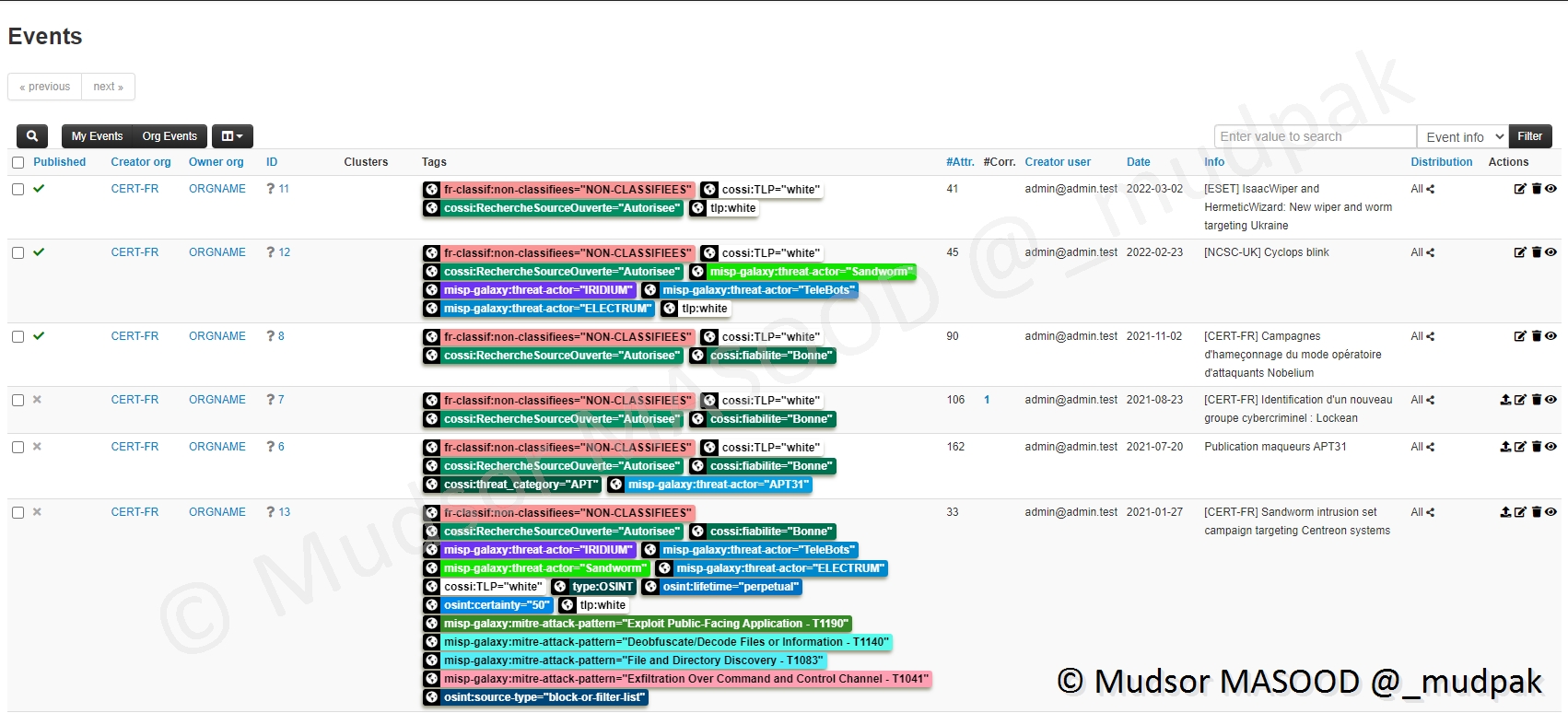1568x713 pixels.
Task: Toggle the select-all checkbox in table header
Action: [18, 162]
